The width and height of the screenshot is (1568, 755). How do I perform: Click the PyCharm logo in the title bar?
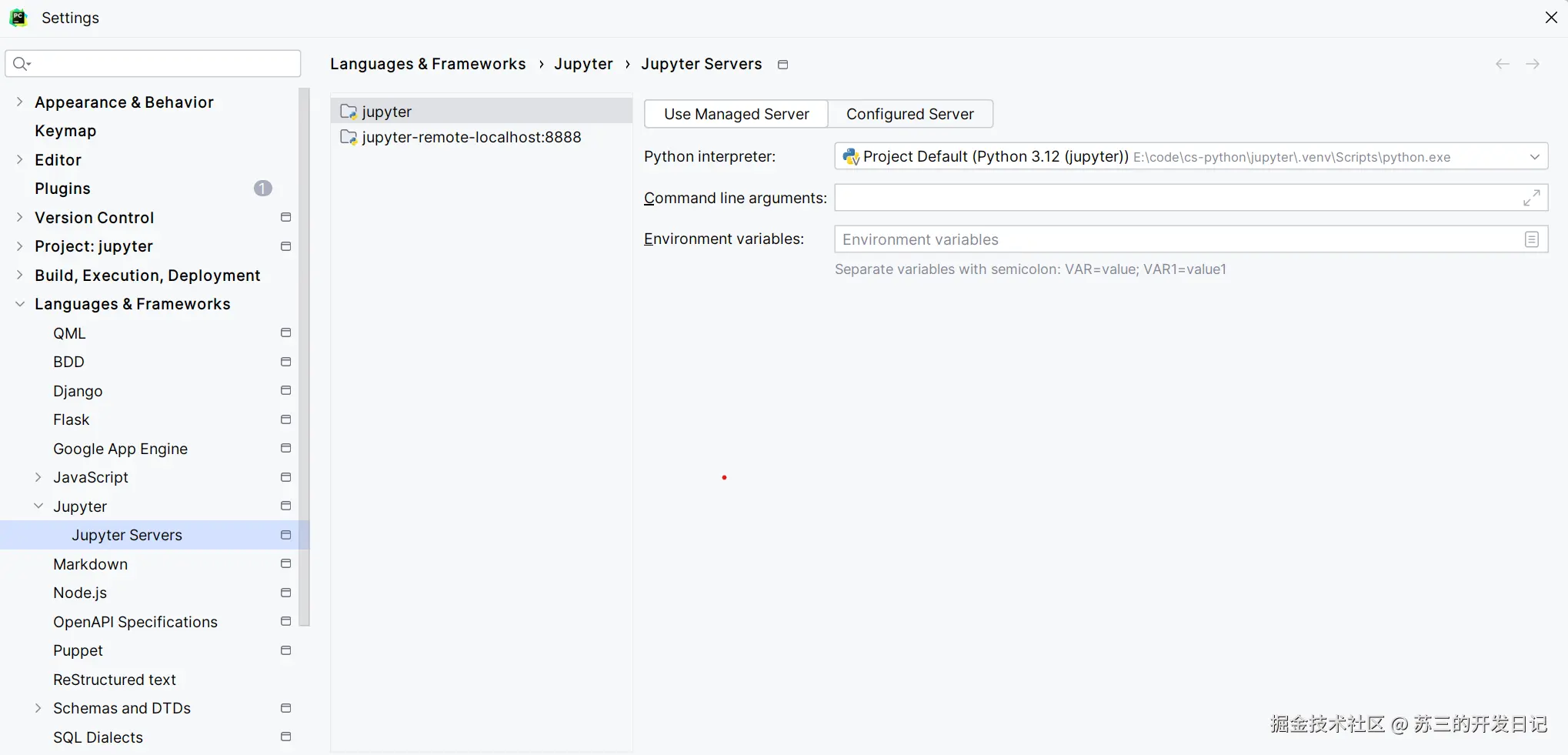18,18
